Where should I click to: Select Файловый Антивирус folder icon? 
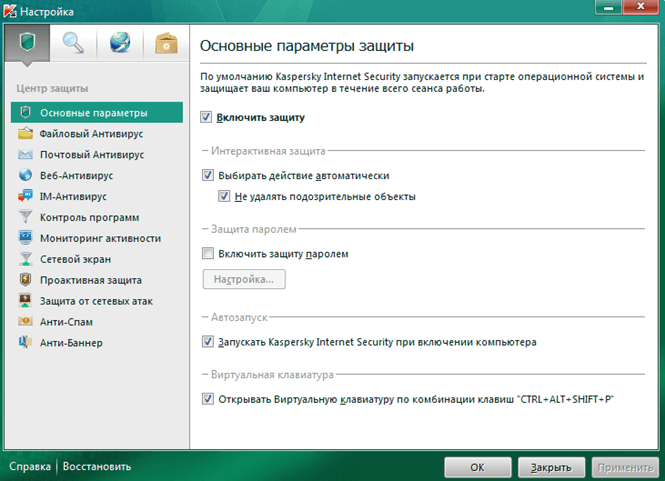[x=26, y=134]
